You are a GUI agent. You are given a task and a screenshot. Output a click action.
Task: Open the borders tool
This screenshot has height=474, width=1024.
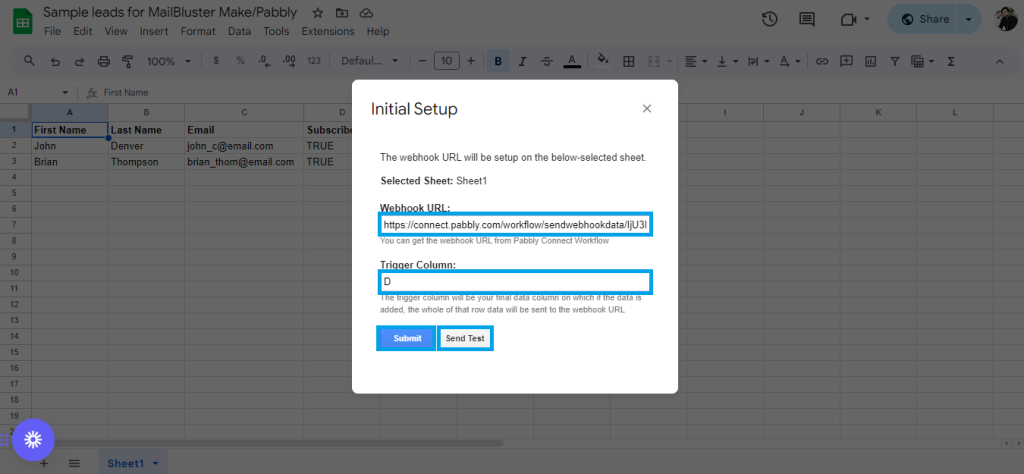[x=629, y=61]
